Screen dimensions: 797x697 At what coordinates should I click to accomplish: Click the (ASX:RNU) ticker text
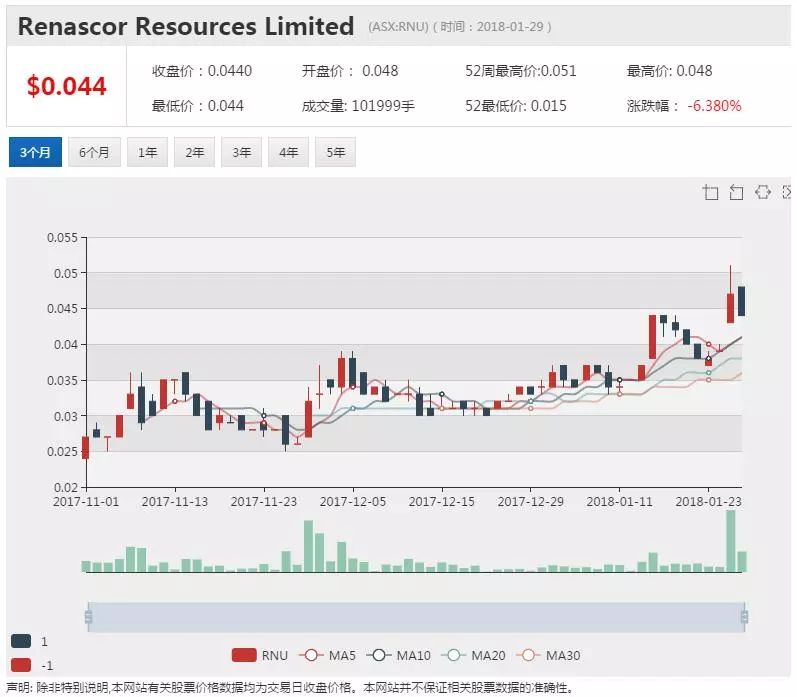[x=398, y=26]
